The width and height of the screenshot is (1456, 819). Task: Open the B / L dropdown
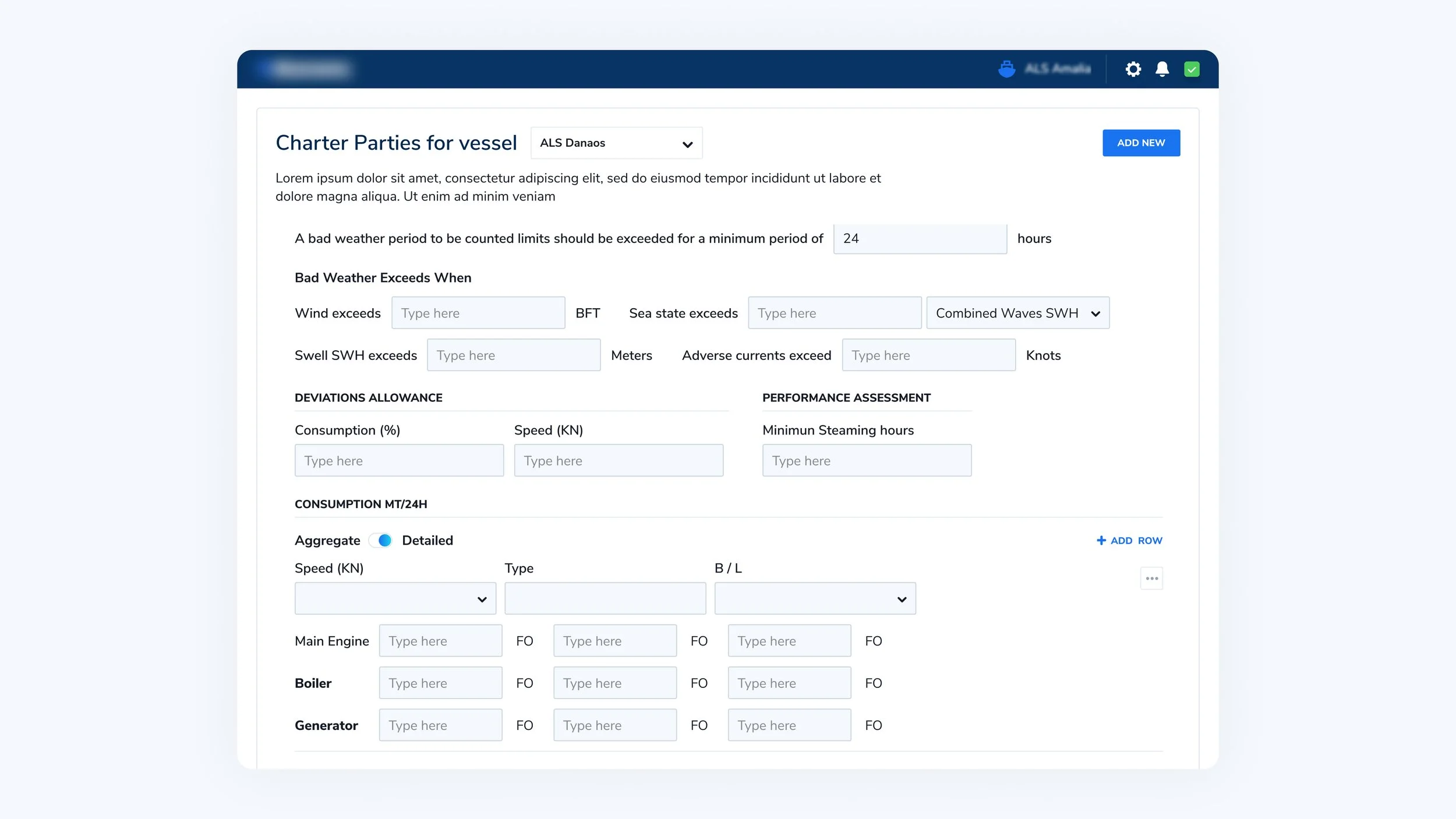(x=815, y=599)
